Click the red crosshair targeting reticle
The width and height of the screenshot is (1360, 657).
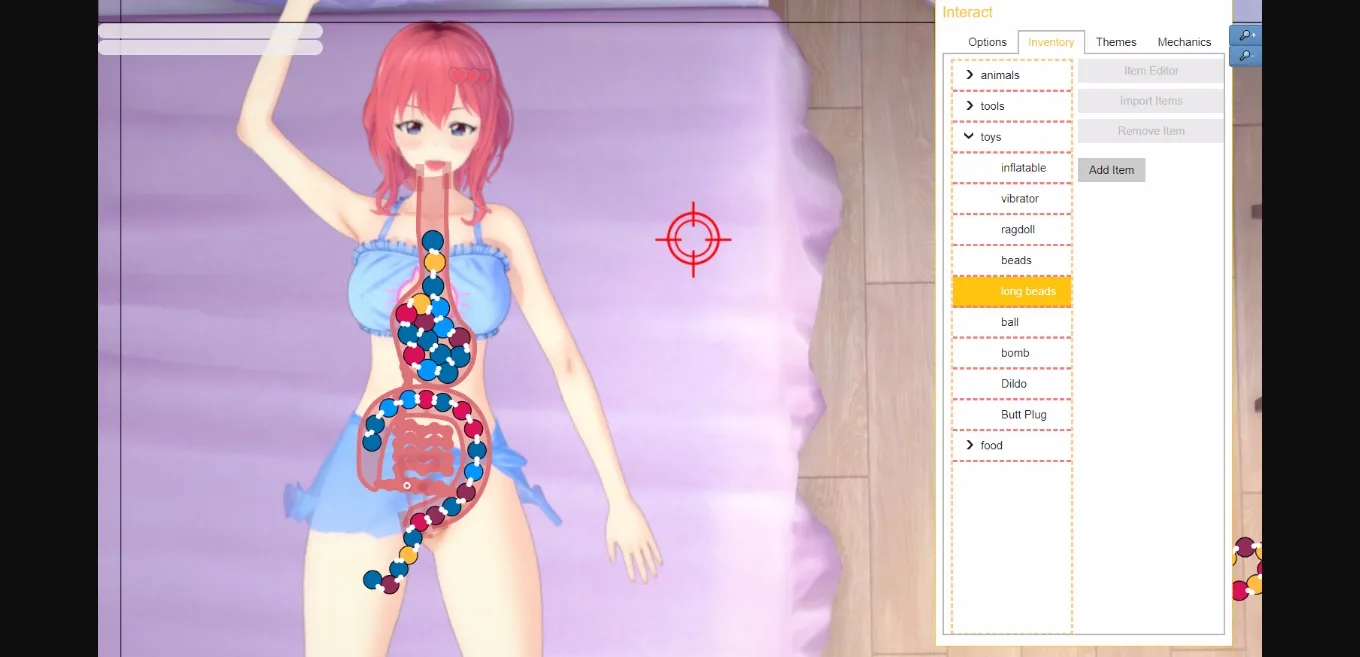[x=693, y=239]
